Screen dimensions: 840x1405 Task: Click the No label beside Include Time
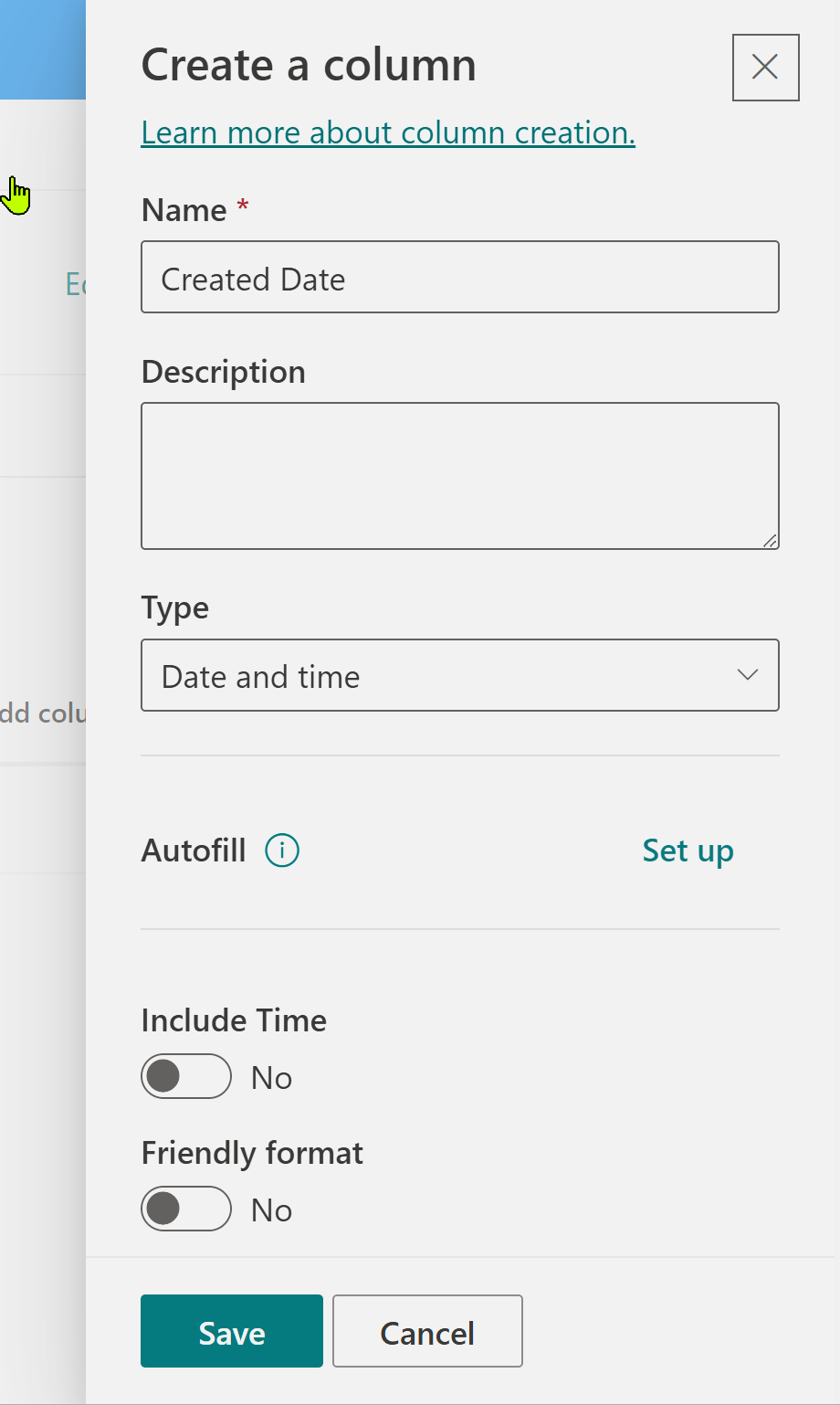click(x=271, y=1078)
